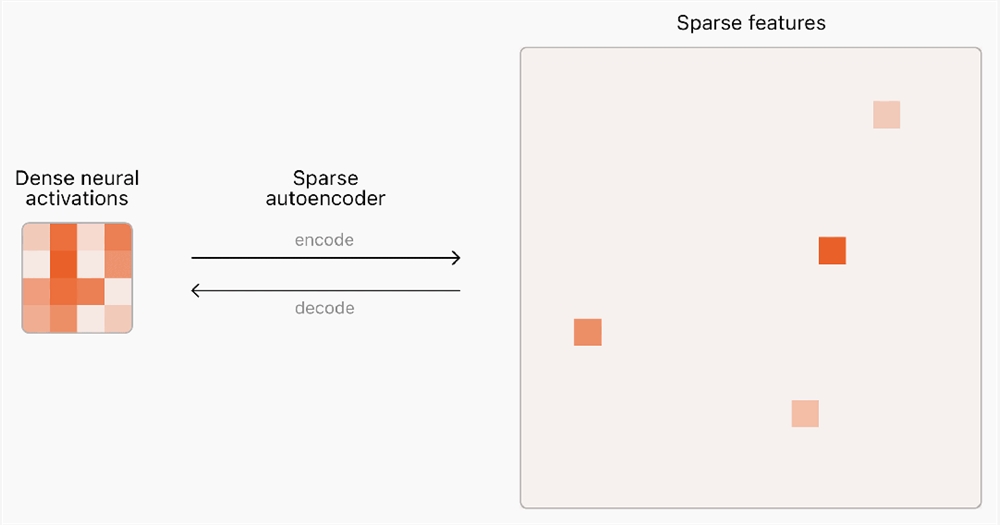Click the "encode" label text
1000x525 pixels.
point(324,240)
